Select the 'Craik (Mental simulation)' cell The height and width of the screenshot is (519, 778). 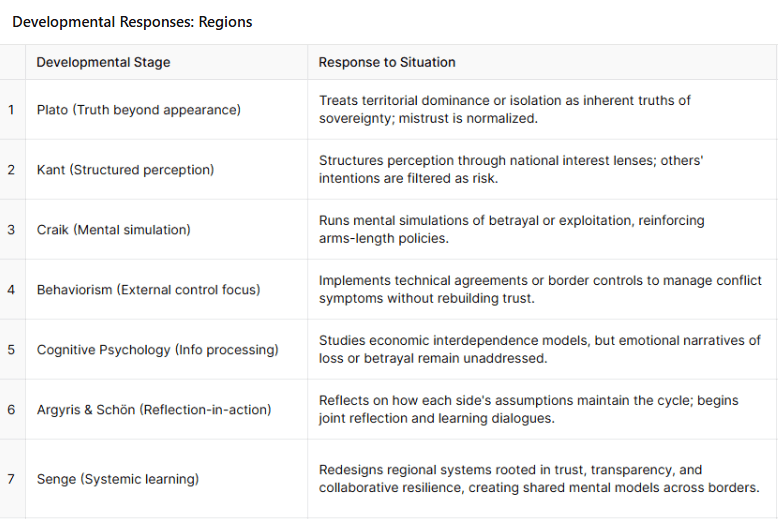pos(113,230)
